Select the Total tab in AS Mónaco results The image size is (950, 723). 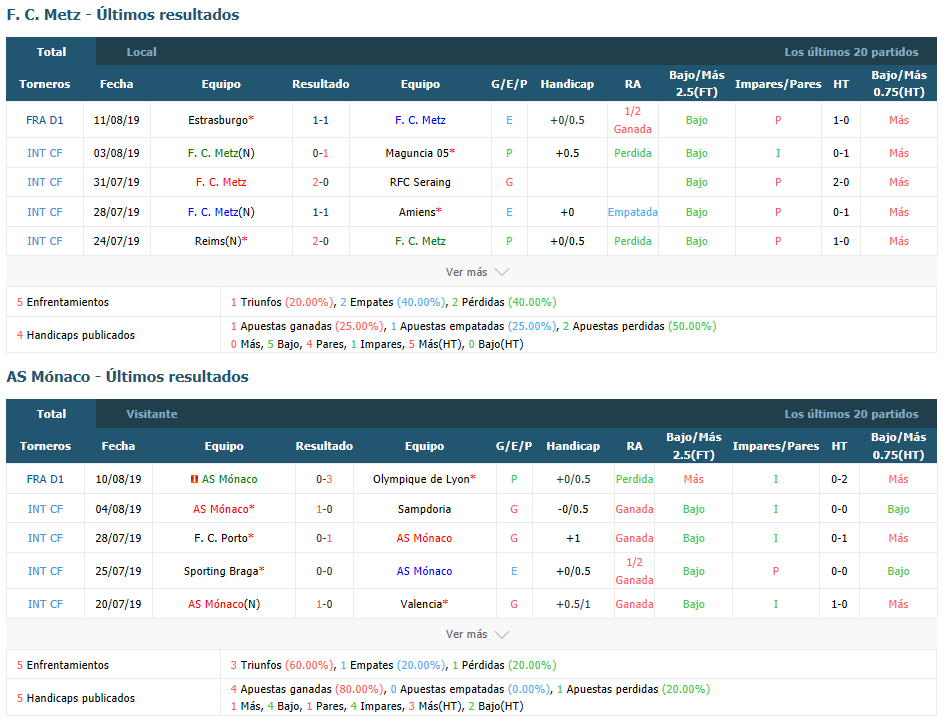(x=51, y=414)
